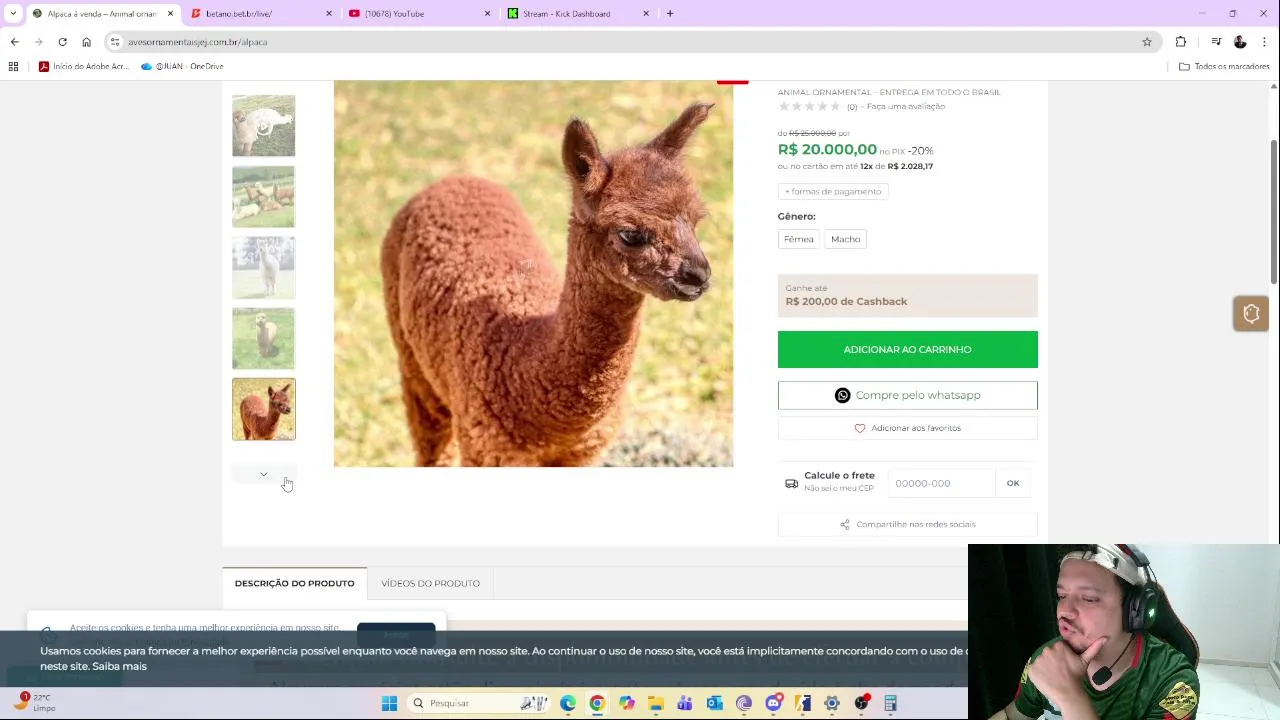Screen dimensions: 1280x720
Task: Click the Não sei o meu CEP link
Action: [x=839, y=488]
